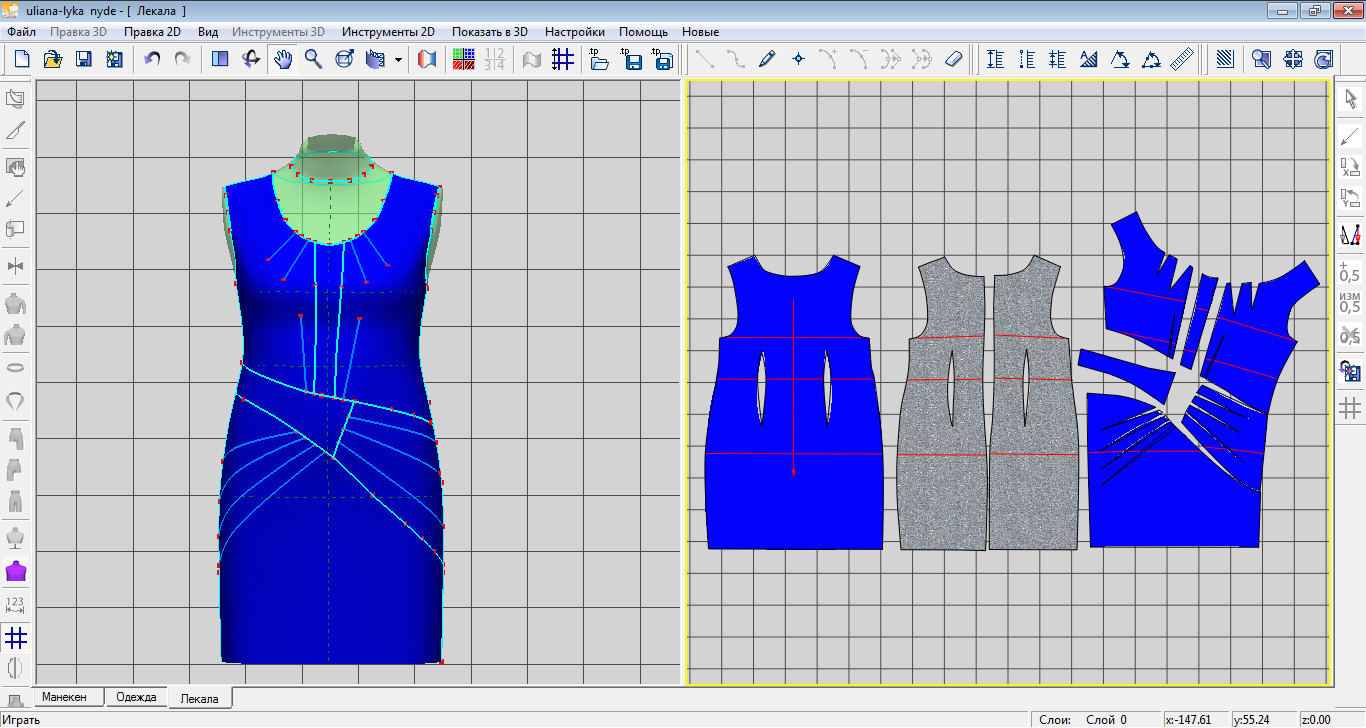Click the scissors icon in right toolbar

click(1351, 336)
